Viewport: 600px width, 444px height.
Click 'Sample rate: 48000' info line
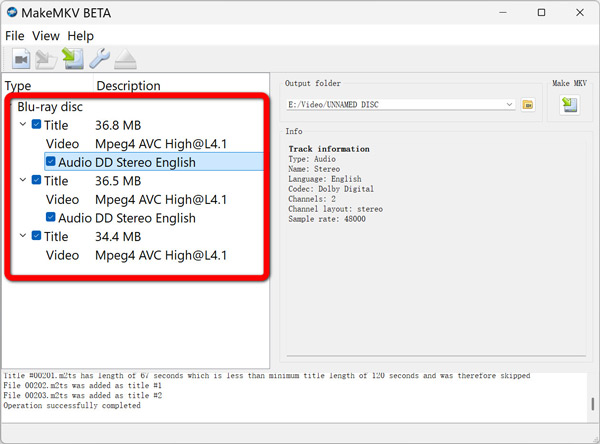327,219
